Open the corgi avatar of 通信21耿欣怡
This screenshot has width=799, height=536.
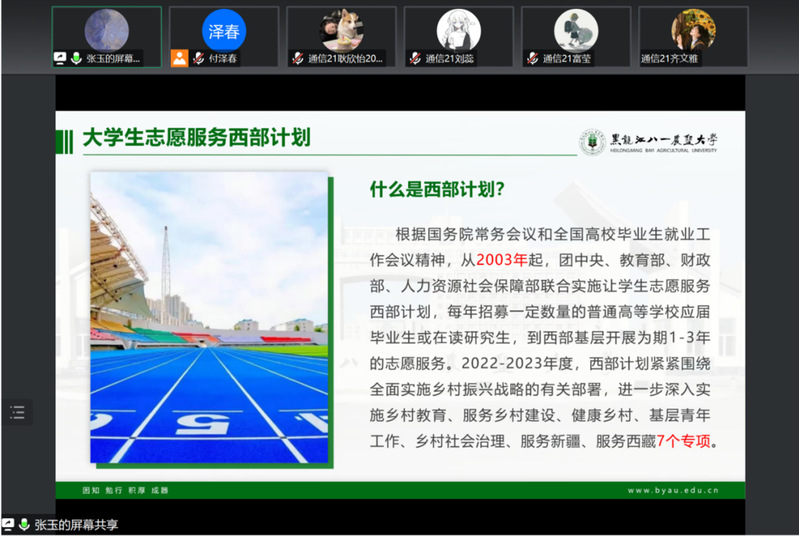pyautogui.click(x=341, y=30)
